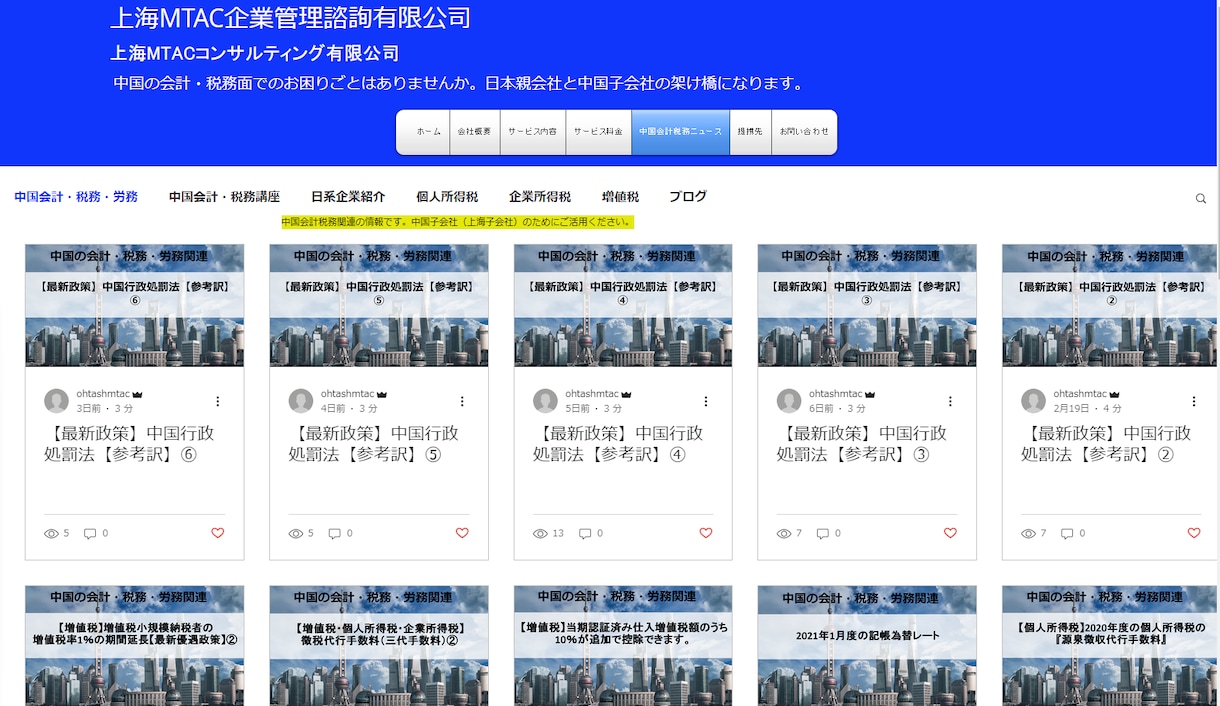Open more options for 行政処罰法 ④ post
The width and height of the screenshot is (1220, 706).
[x=706, y=401]
